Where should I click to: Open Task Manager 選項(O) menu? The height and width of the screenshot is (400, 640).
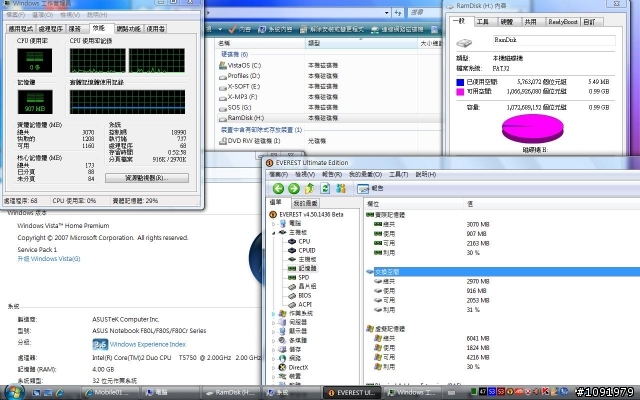tap(42, 15)
